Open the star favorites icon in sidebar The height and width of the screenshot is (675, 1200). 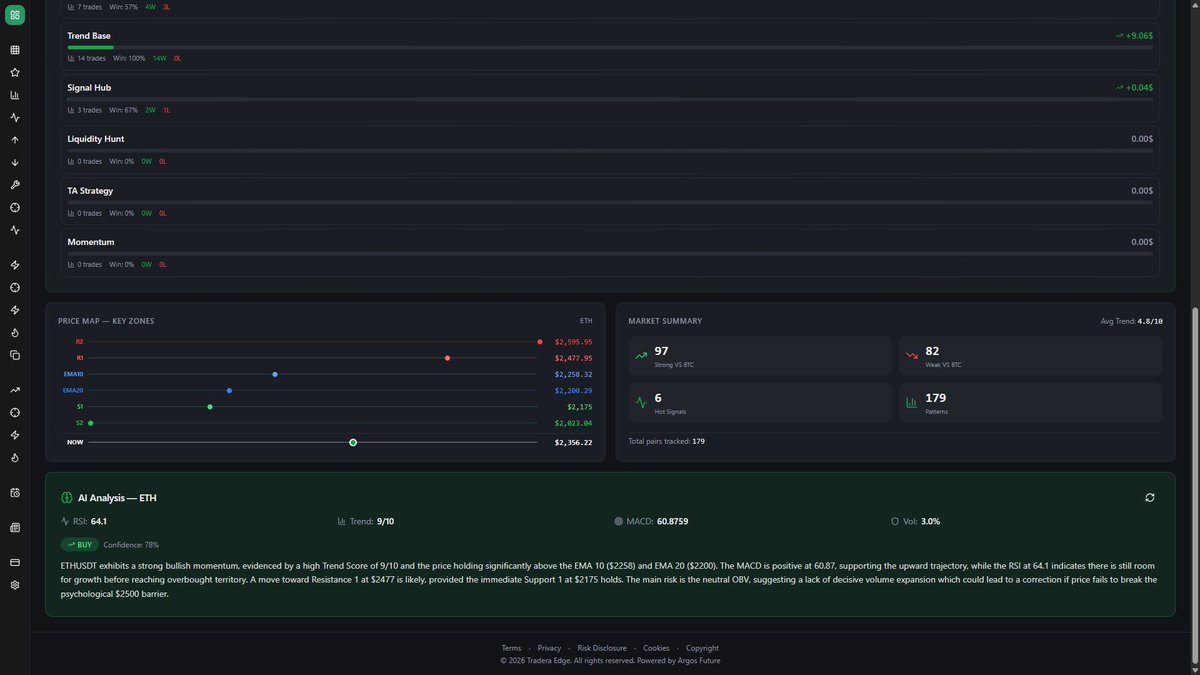point(15,73)
